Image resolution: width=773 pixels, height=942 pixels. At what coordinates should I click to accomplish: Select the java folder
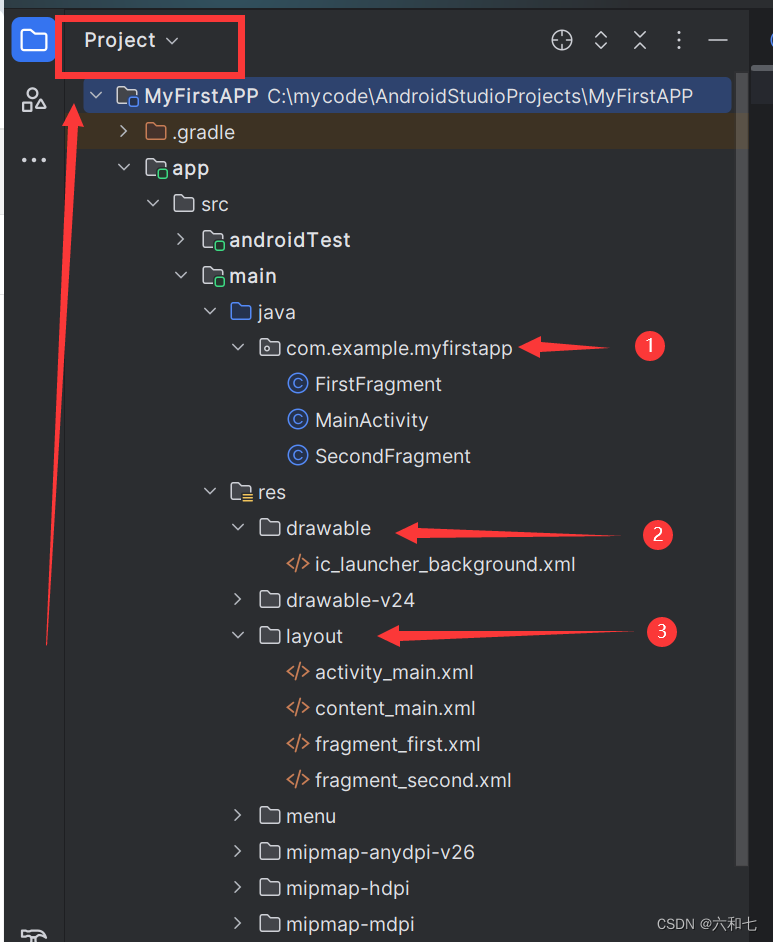click(263, 312)
